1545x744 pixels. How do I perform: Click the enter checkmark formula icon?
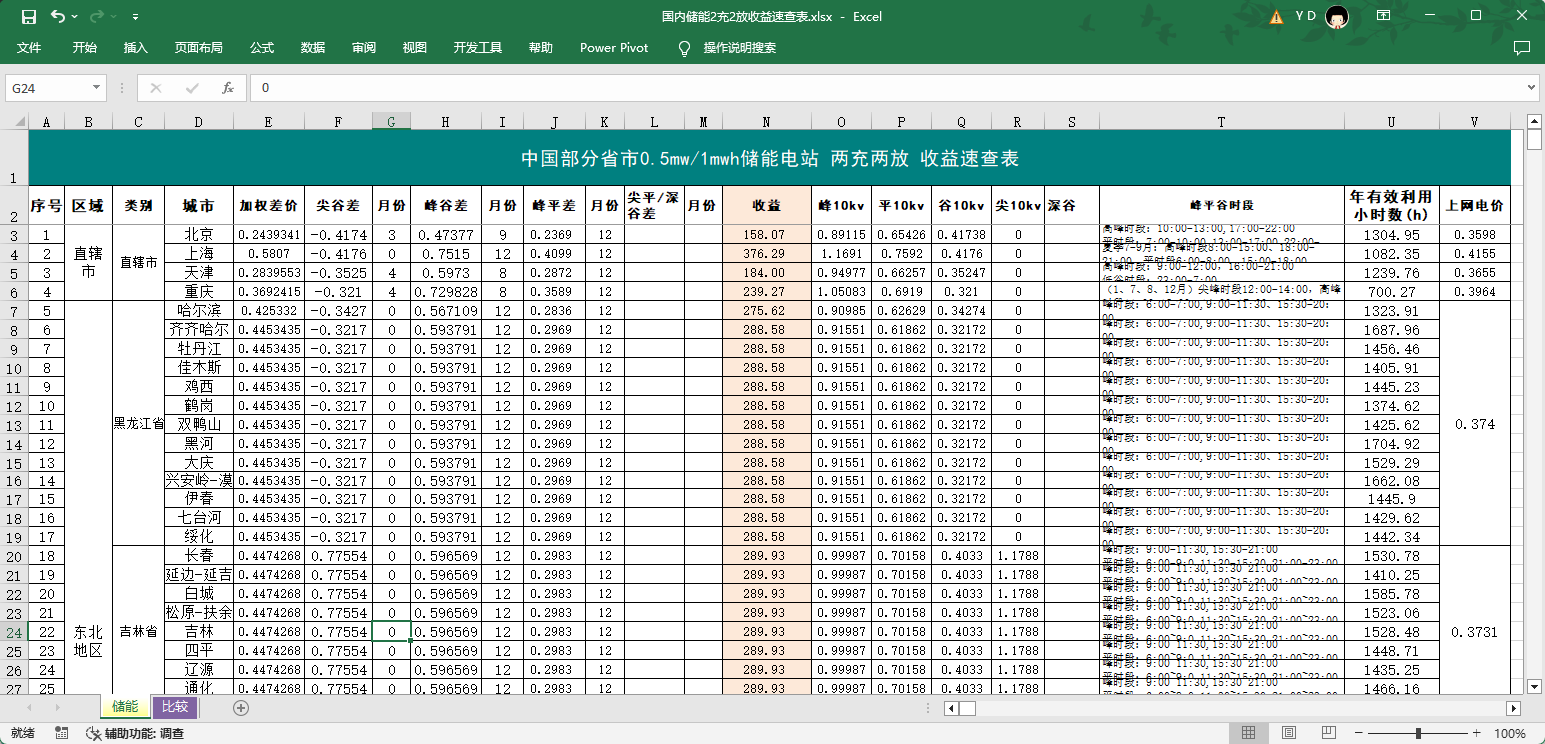[x=192, y=88]
